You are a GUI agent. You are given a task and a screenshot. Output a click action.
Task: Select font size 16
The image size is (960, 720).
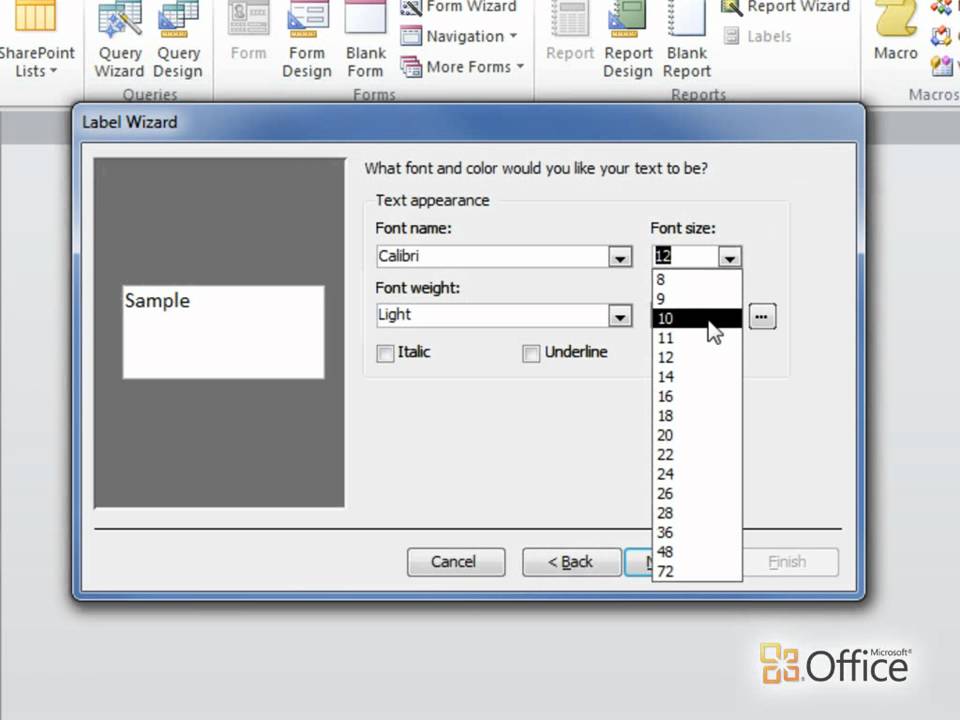(697, 397)
